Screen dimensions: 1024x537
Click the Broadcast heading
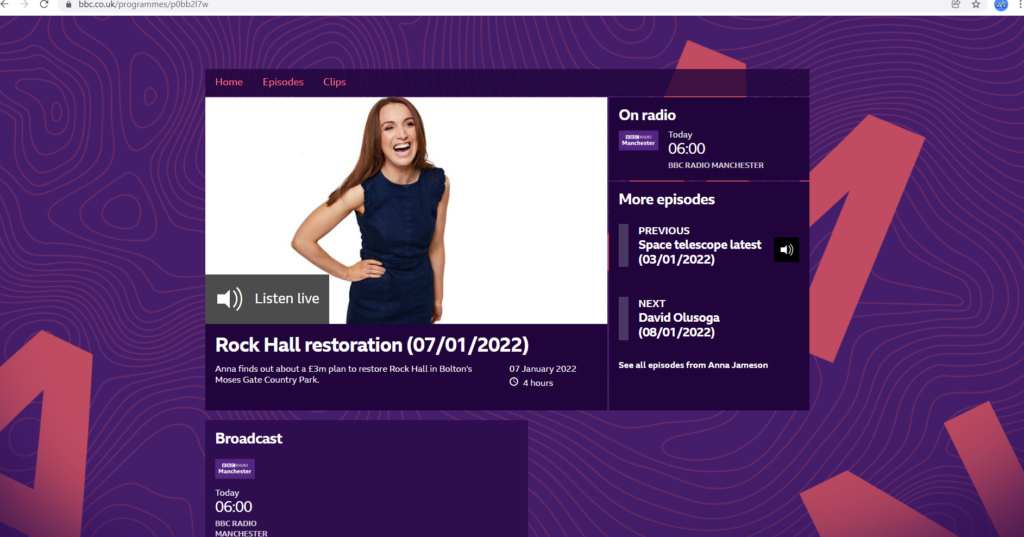coord(249,438)
